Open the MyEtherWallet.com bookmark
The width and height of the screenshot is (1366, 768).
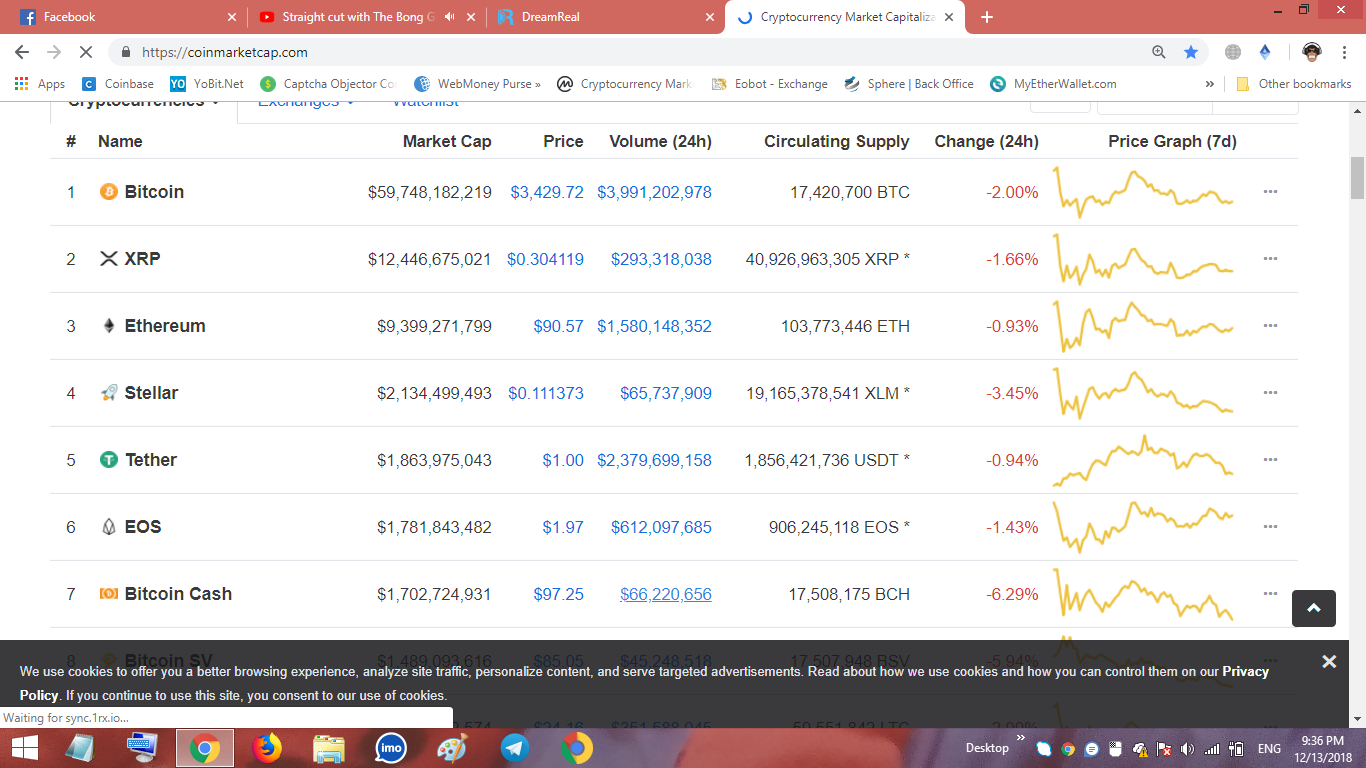tap(1053, 84)
